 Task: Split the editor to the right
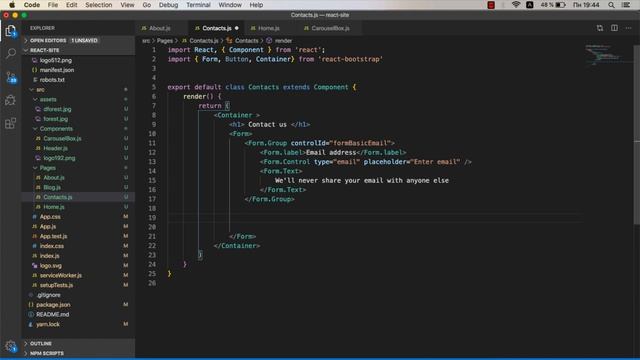[x=614, y=28]
